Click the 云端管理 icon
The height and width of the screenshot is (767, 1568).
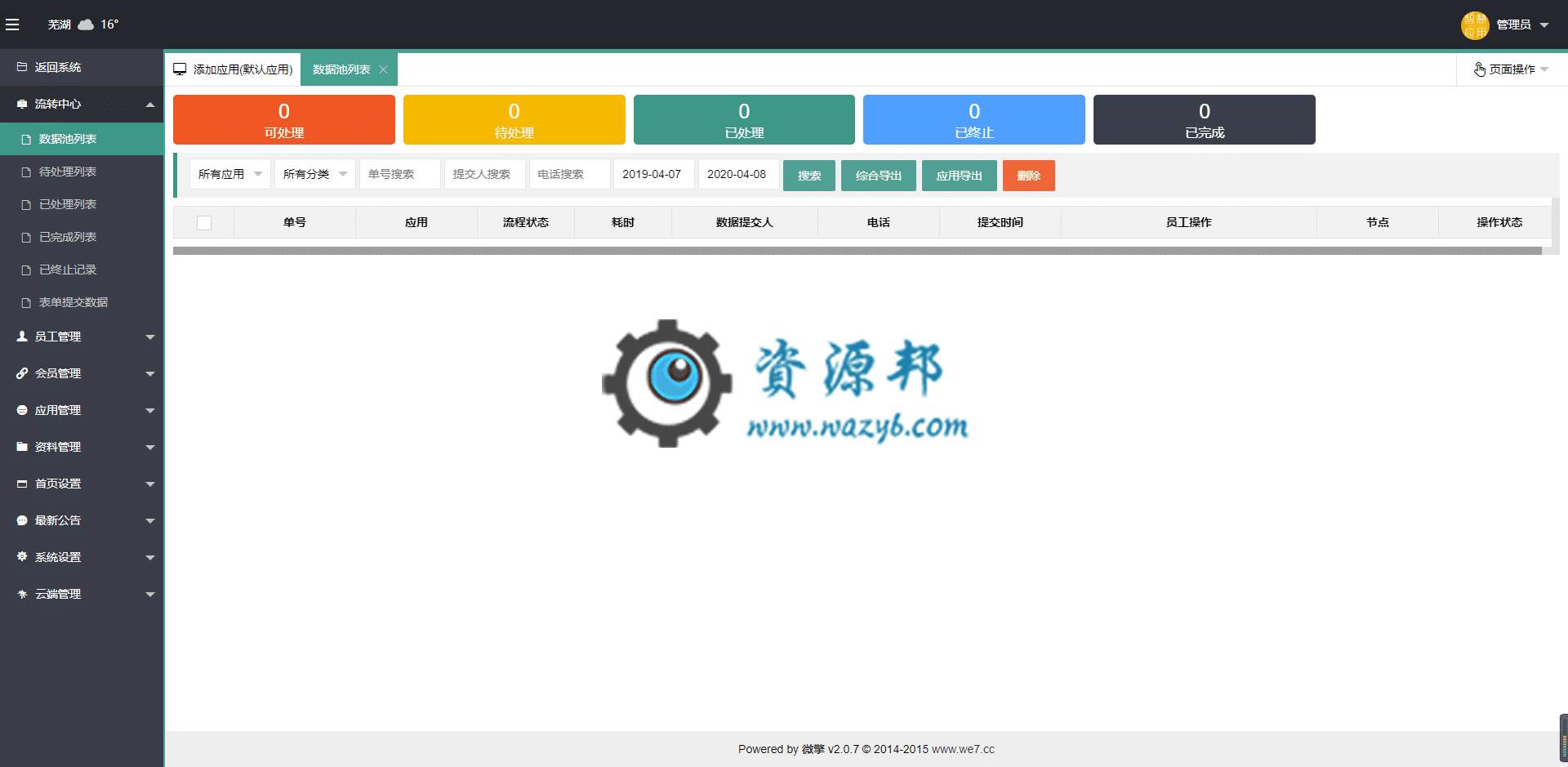tap(22, 594)
